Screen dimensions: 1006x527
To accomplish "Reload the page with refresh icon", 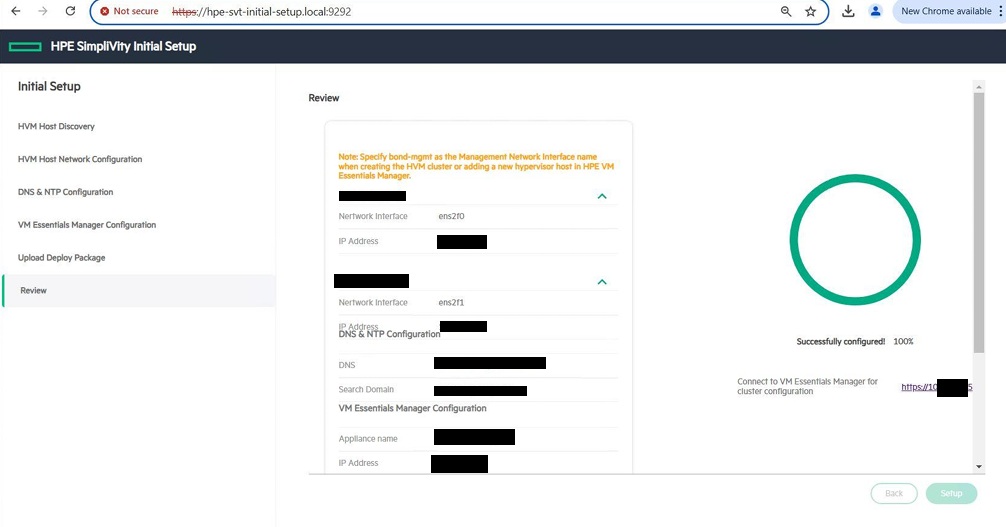I will tap(71, 11).
